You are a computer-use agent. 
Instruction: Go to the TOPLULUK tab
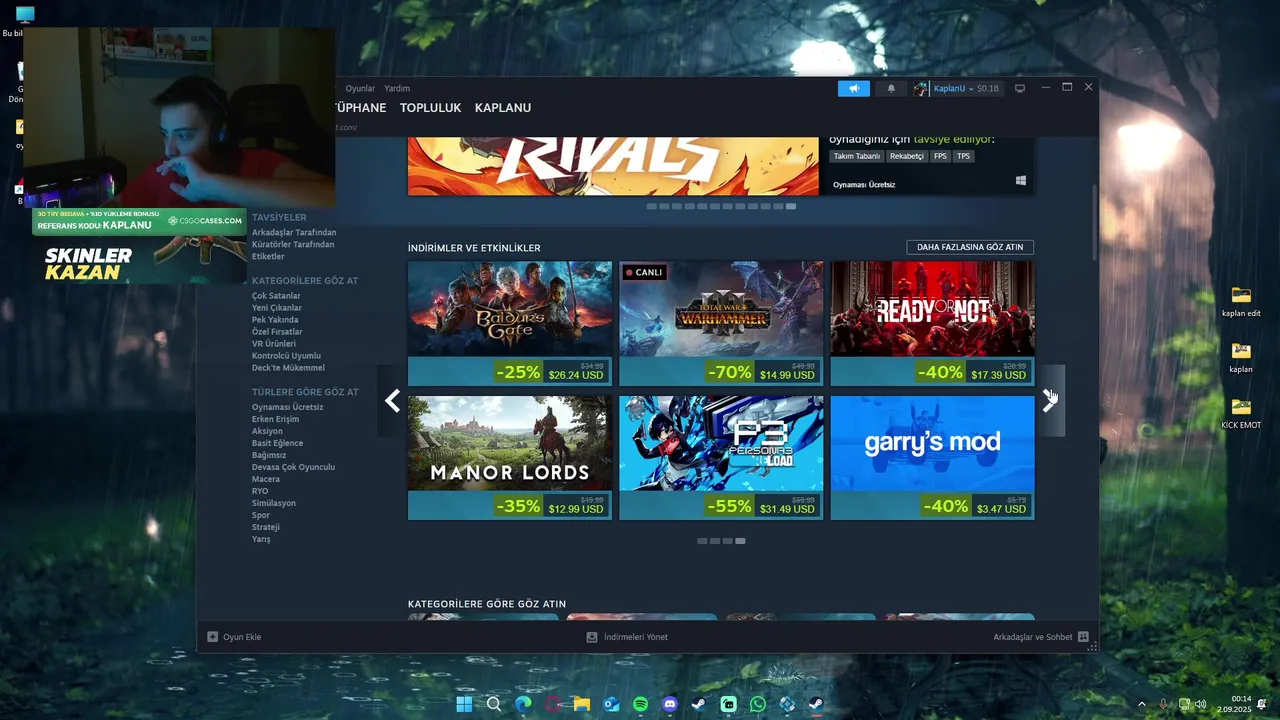point(430,107)
